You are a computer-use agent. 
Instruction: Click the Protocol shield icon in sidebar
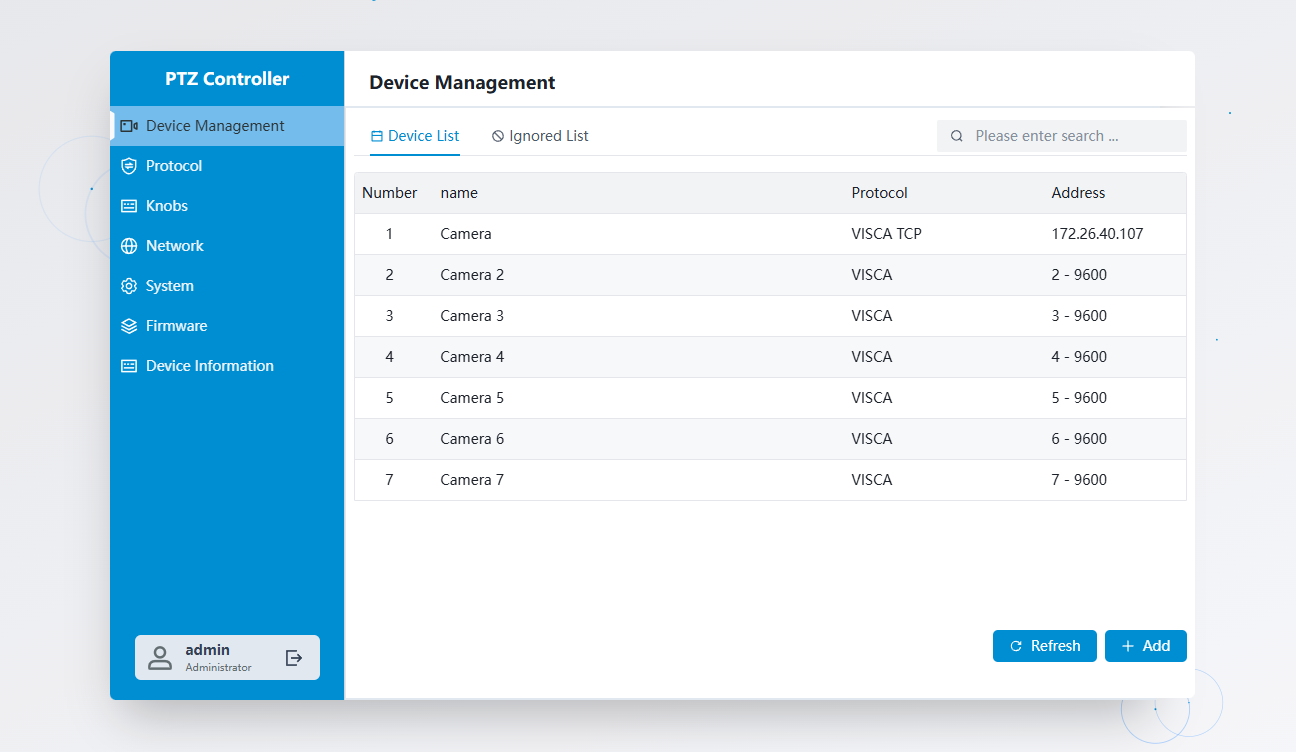[129, 166]
